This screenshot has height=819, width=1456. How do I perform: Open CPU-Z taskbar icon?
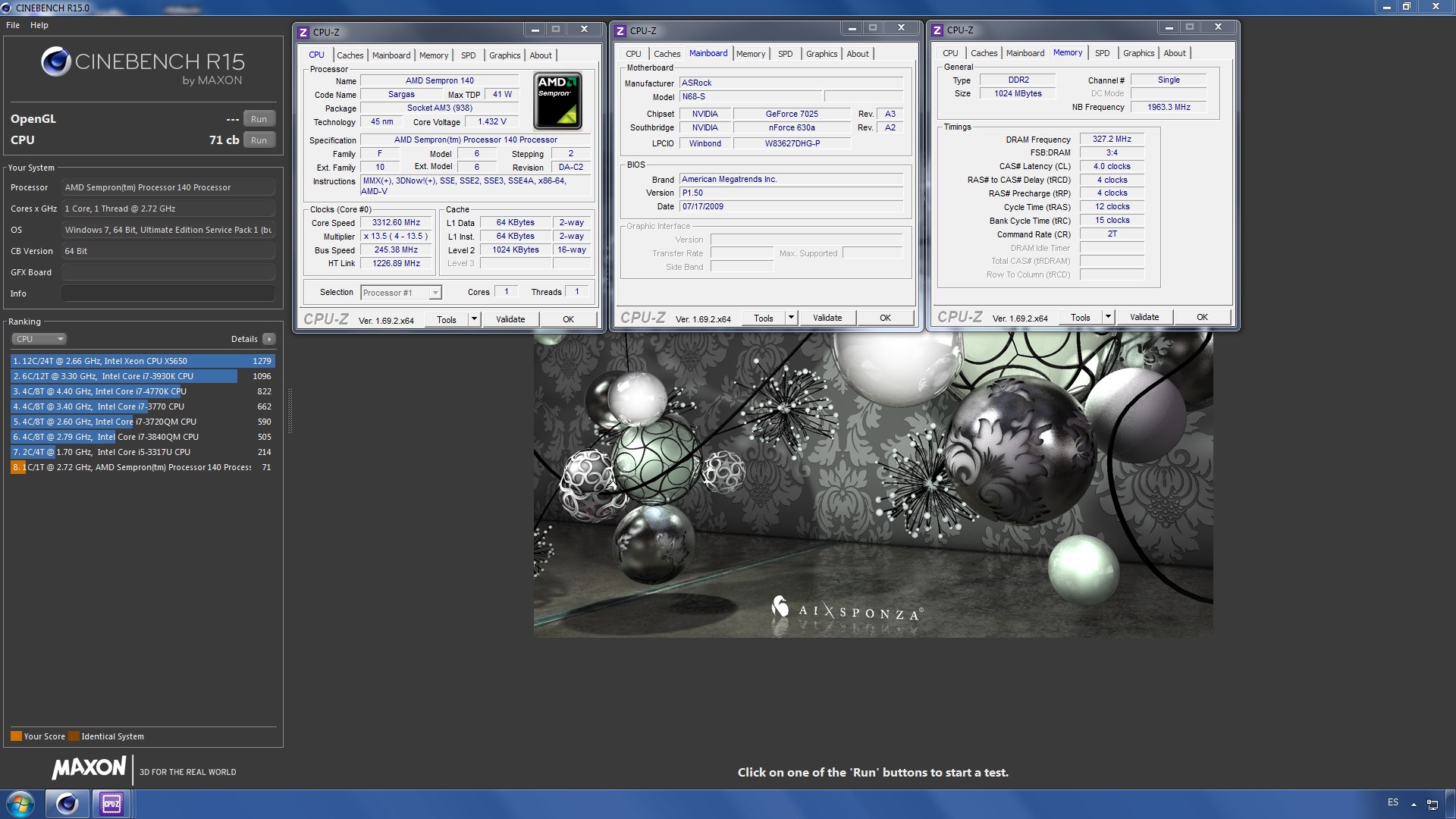pyautogui.click(x=111, y=804)
